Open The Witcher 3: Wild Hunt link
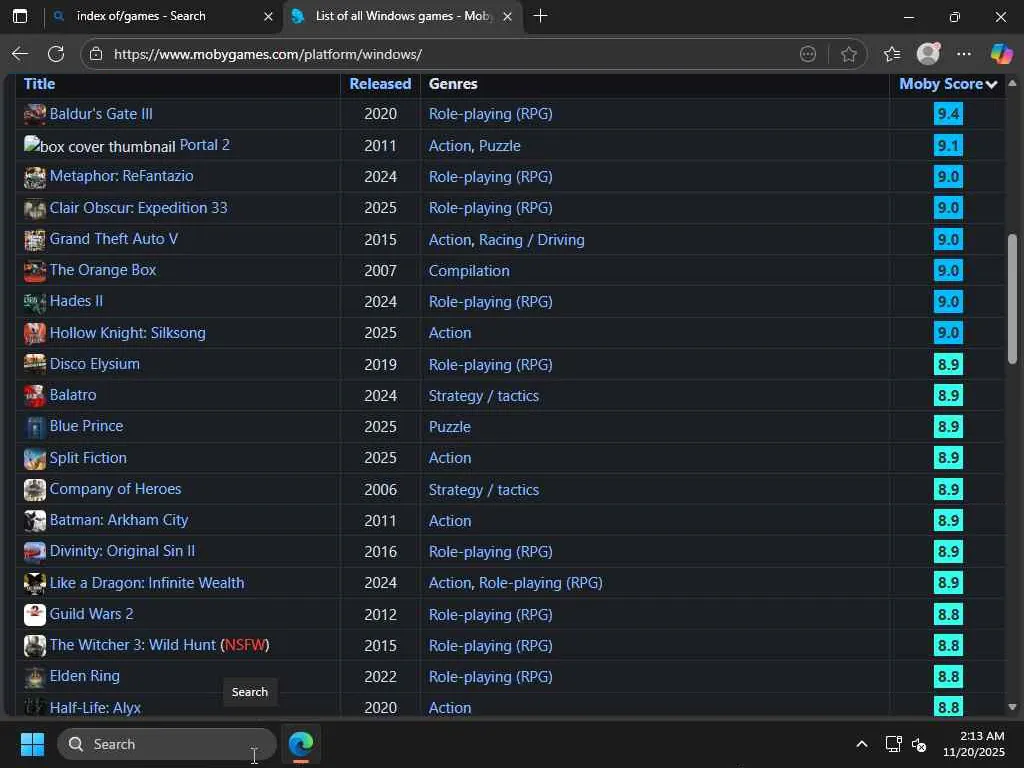The image size is (1024, 768). [x=133, y=645]
